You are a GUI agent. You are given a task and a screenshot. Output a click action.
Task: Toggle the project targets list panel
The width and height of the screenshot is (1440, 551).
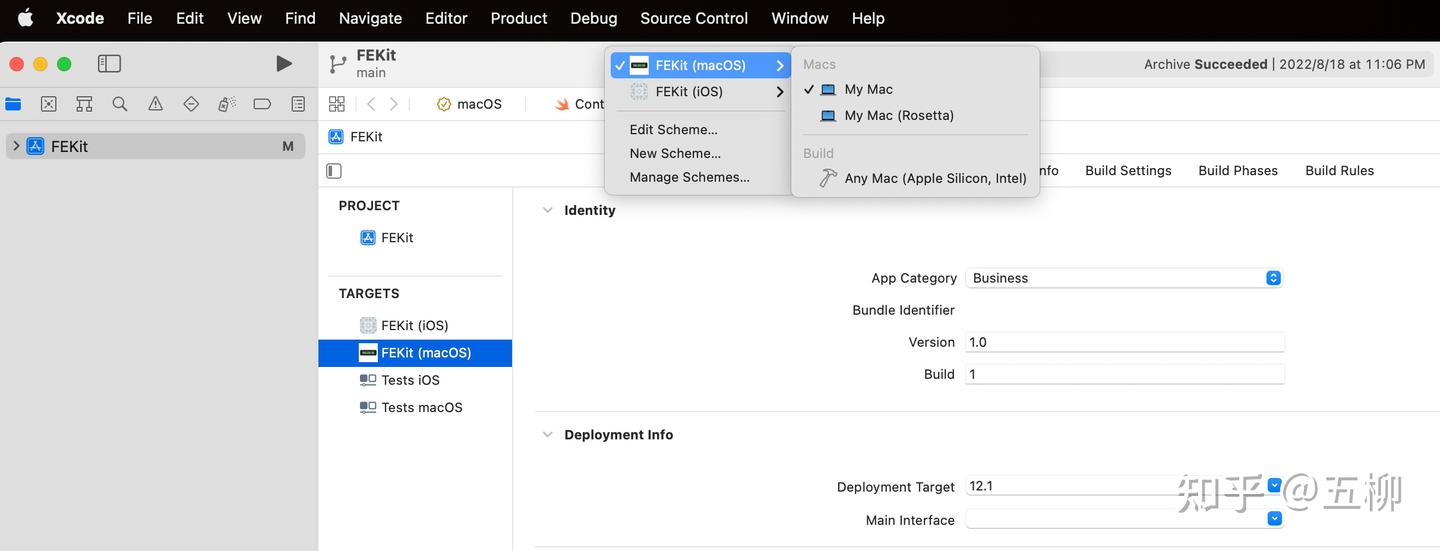334,171
